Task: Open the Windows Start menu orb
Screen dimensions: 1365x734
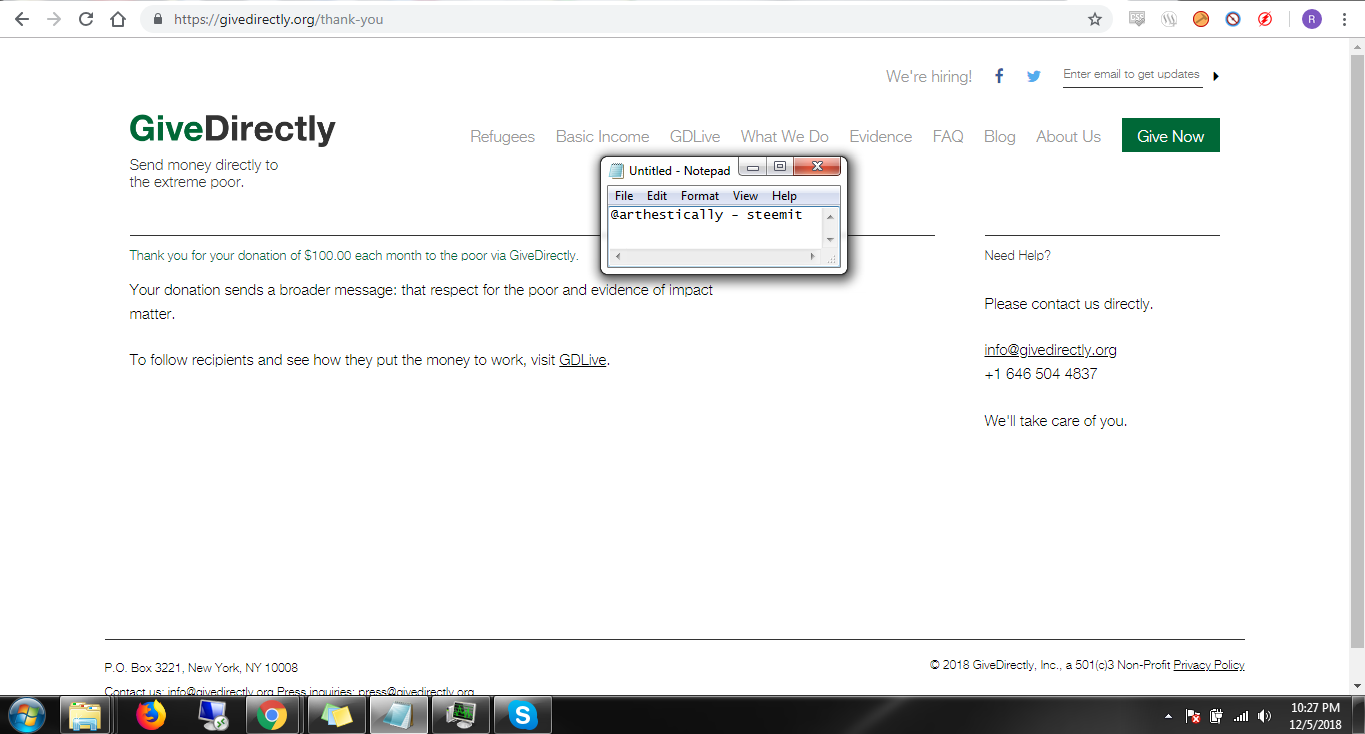Action: (x=28, y=715)
